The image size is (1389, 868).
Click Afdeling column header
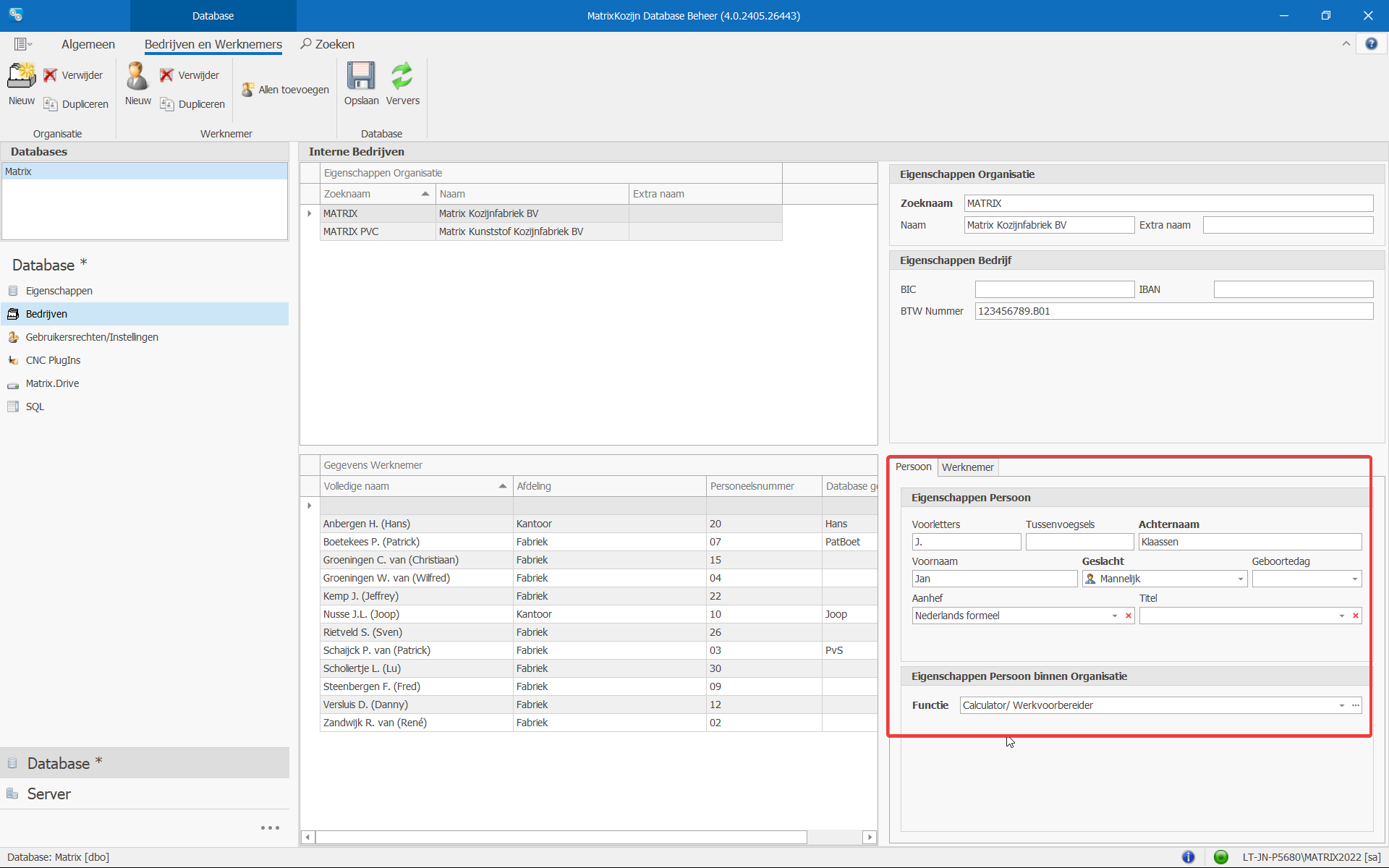click(609, 486)
